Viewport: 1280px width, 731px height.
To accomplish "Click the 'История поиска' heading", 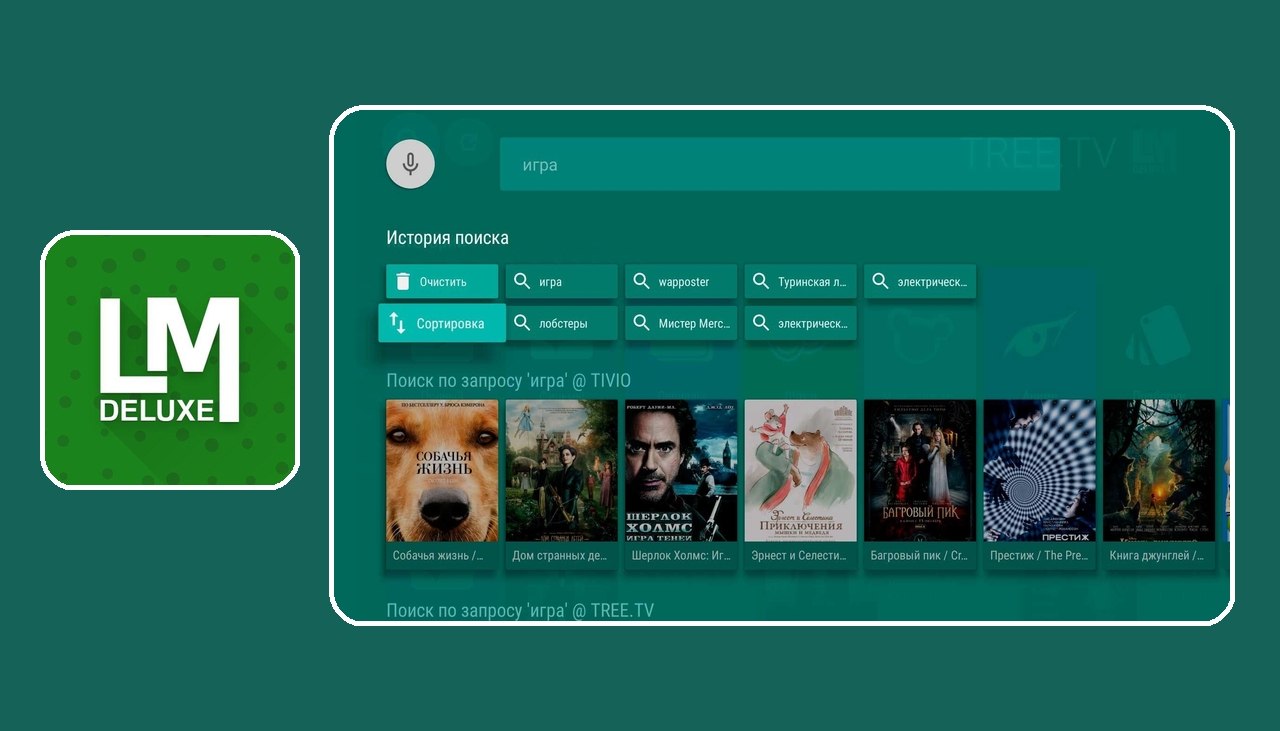I will point(447,238).
